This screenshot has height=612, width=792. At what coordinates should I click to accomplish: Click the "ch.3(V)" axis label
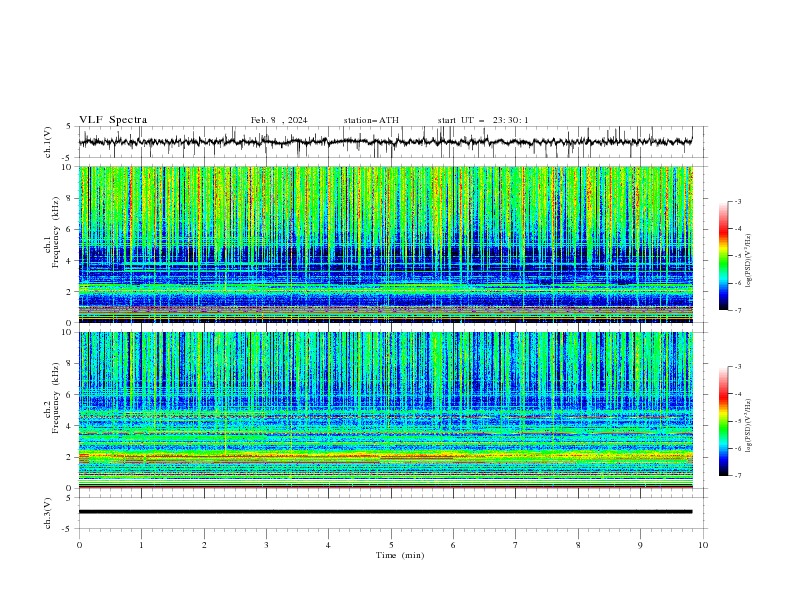pos(48,513)
